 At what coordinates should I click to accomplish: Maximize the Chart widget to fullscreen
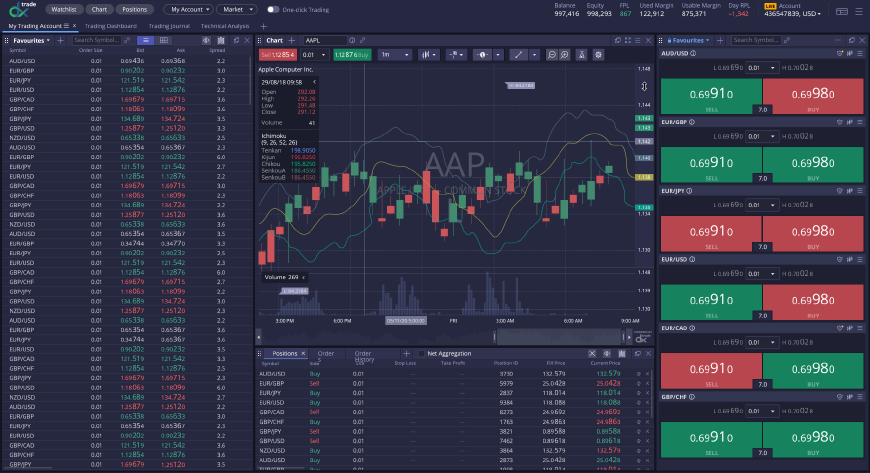click(x=628, y=41)
